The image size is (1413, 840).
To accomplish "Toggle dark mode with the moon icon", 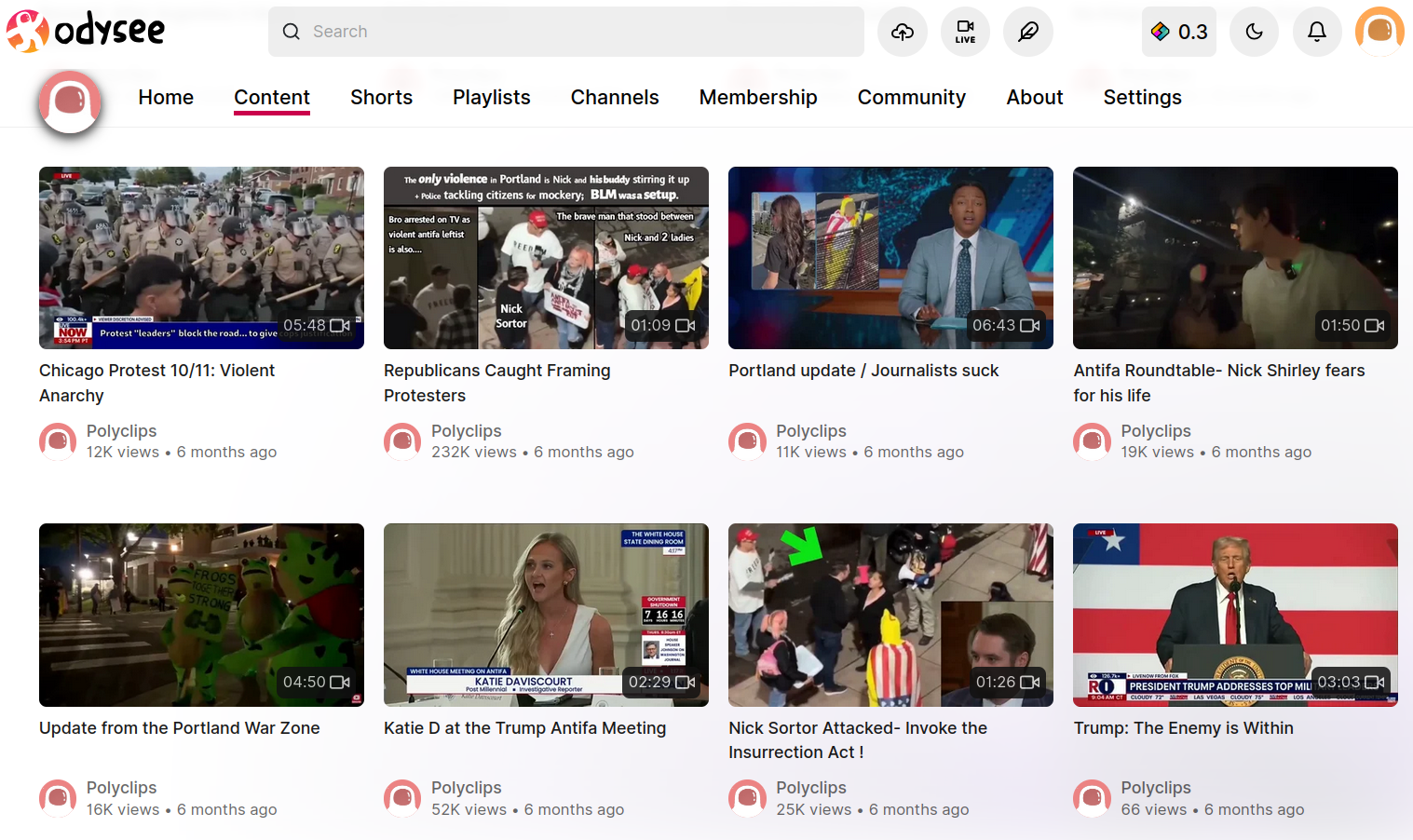I will click(1255, 32).
